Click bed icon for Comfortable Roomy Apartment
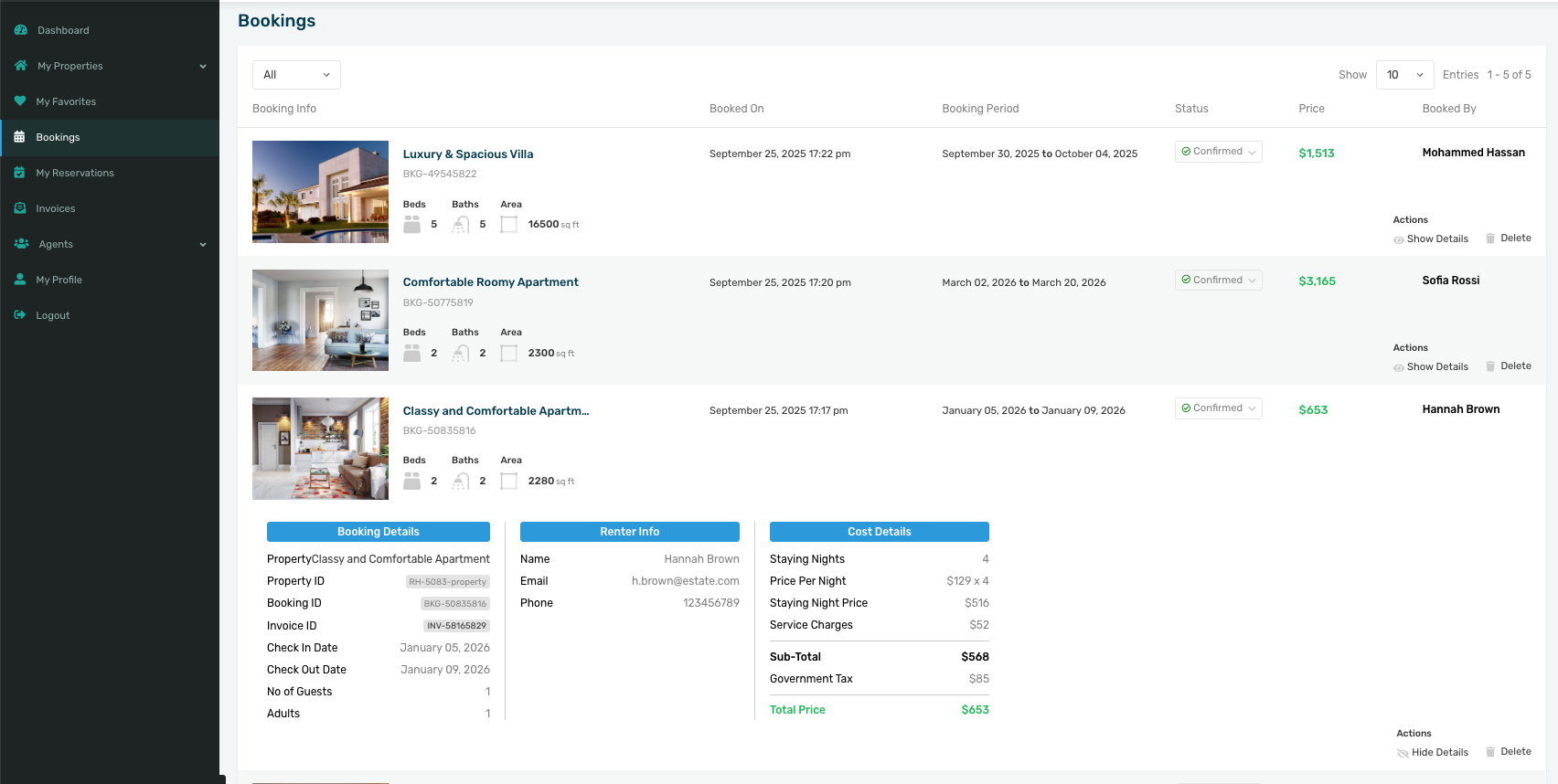Image resolution: width=1558 pixels, height=784 pixels. click(x=412, y=353)
